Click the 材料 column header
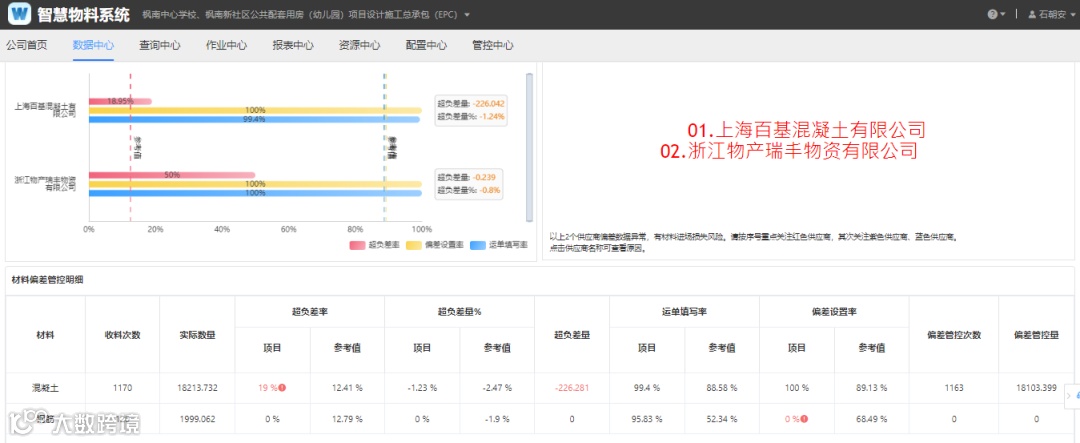Image resolution: width=1080 pixels, height=443 pixels. (45, 335)
